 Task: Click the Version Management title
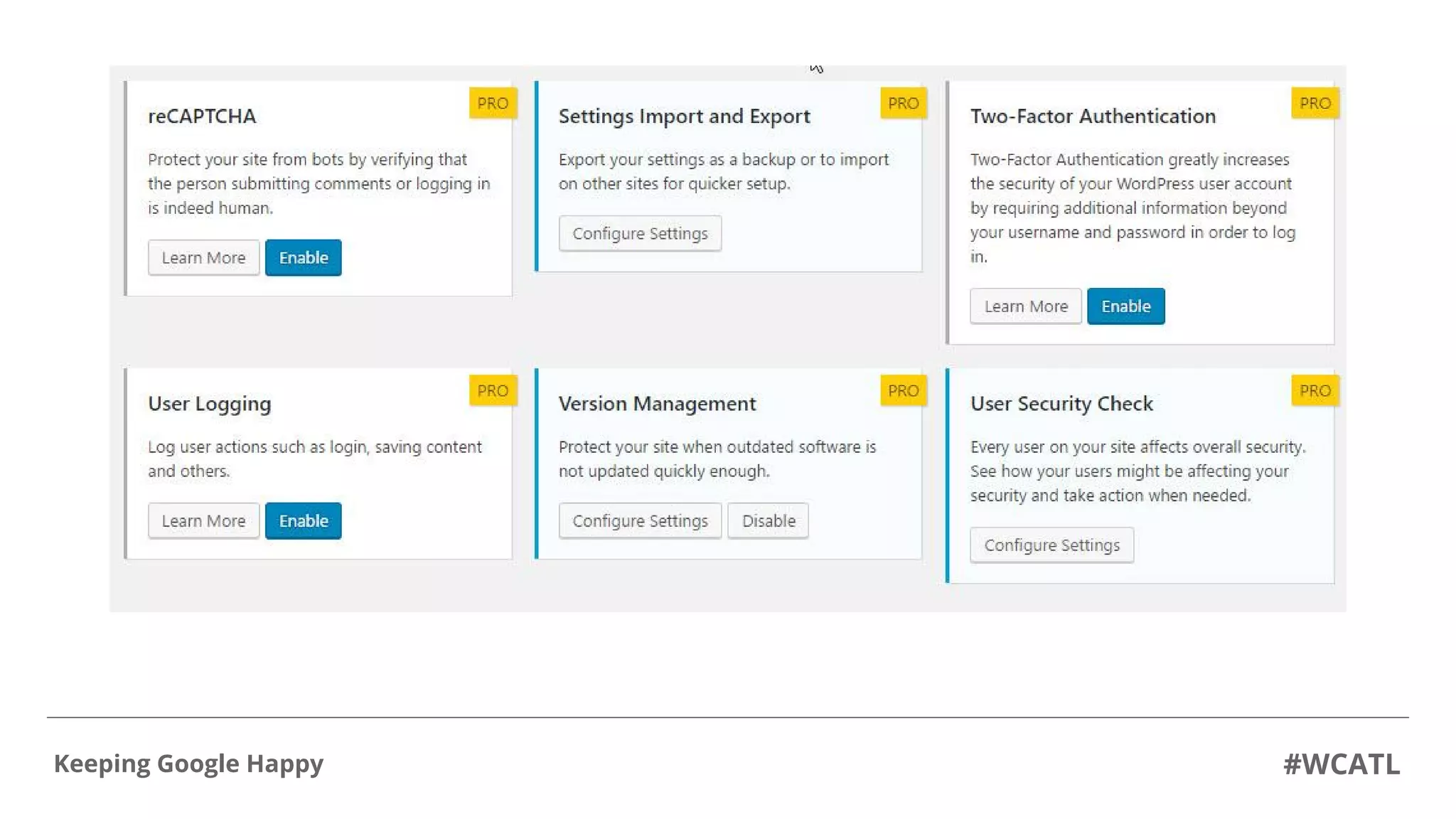tap(657, 403)
